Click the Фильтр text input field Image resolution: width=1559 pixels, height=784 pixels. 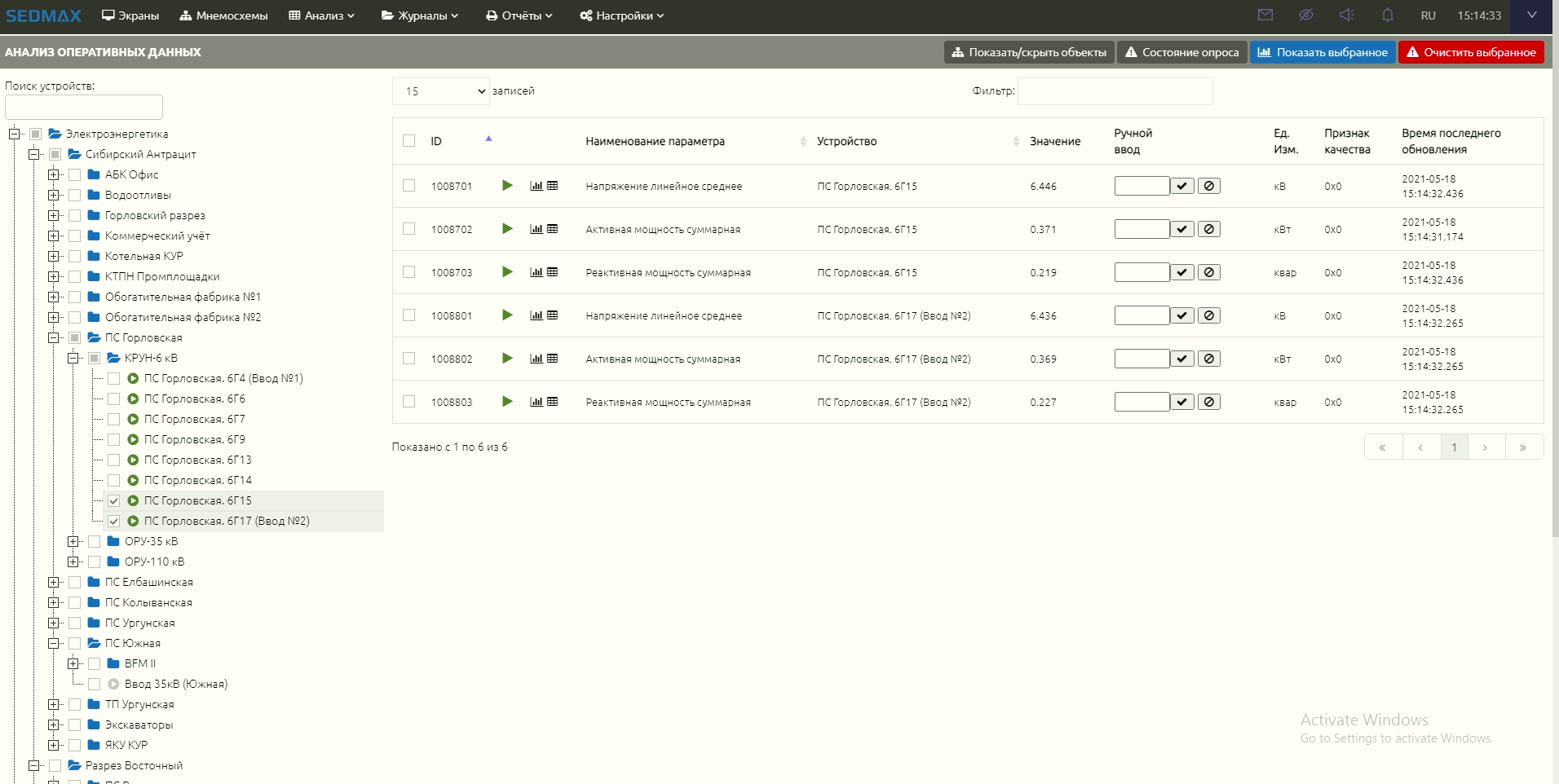[1115, 91]
